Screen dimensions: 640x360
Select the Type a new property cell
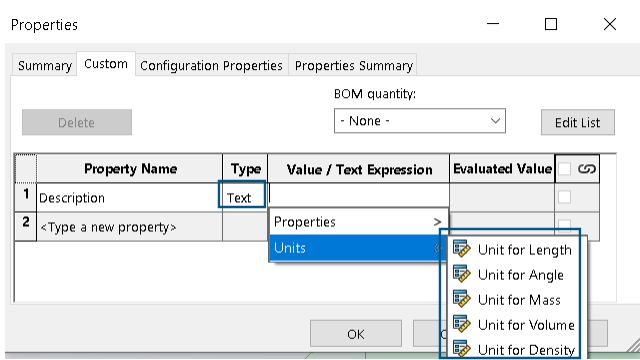click(x=129, y=227)
